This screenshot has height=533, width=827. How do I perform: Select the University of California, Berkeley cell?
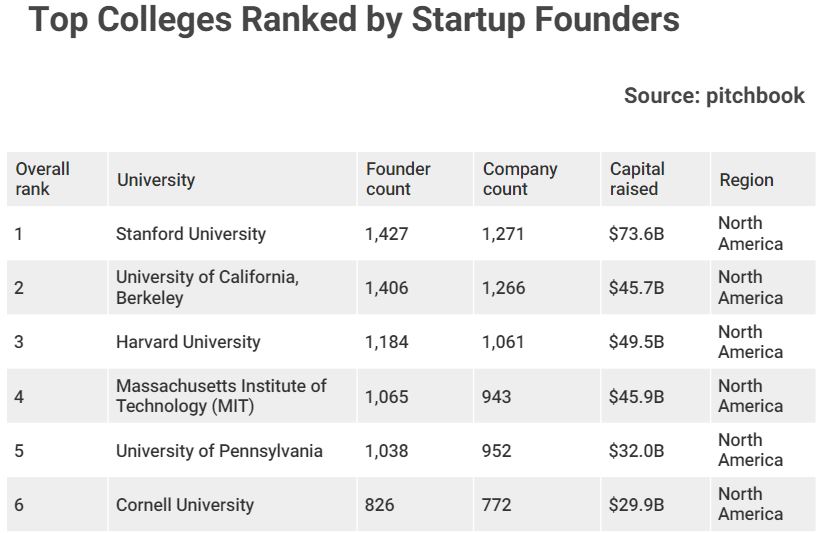click(207, 288)
